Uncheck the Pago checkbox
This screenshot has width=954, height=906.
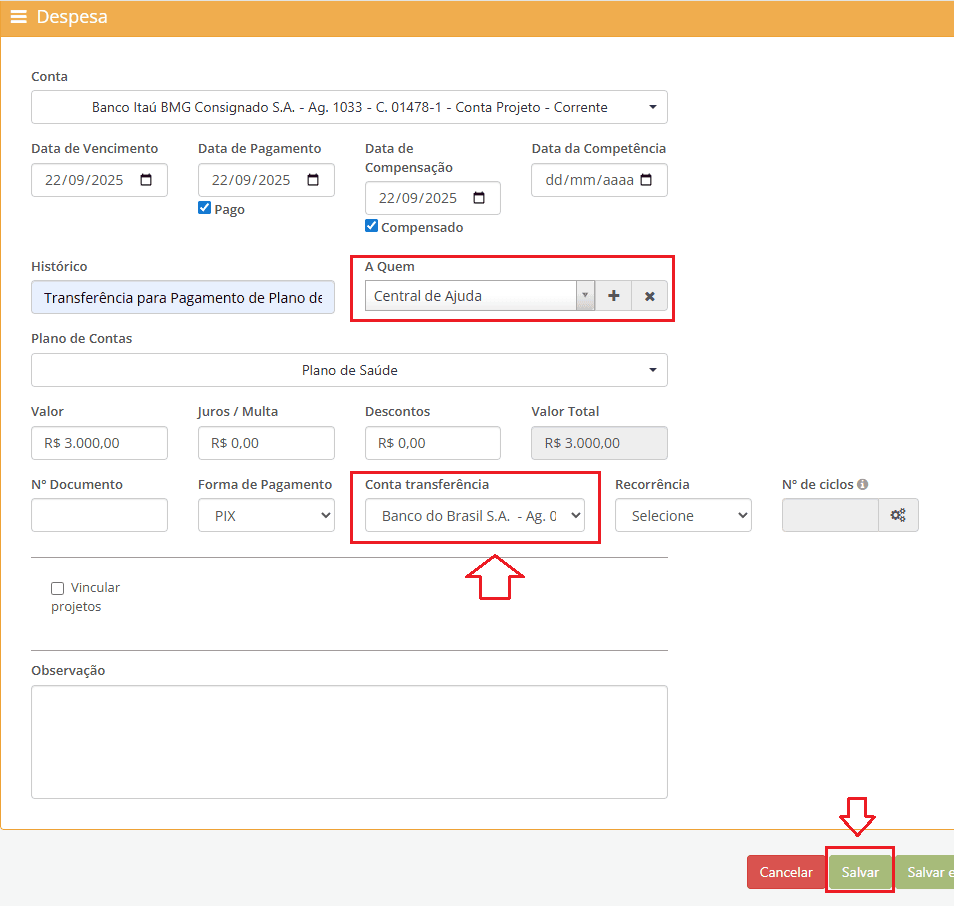click(x=205, y=208)
